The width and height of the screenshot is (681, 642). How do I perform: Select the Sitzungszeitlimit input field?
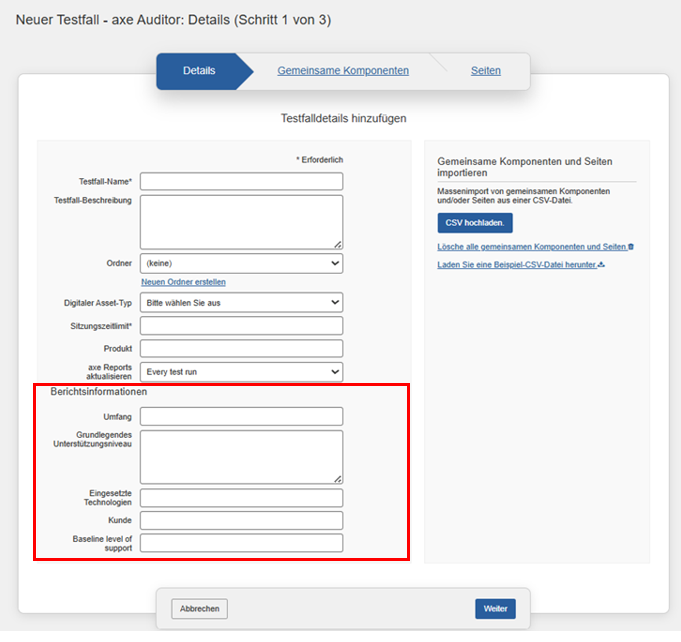[x=241, y=326]
